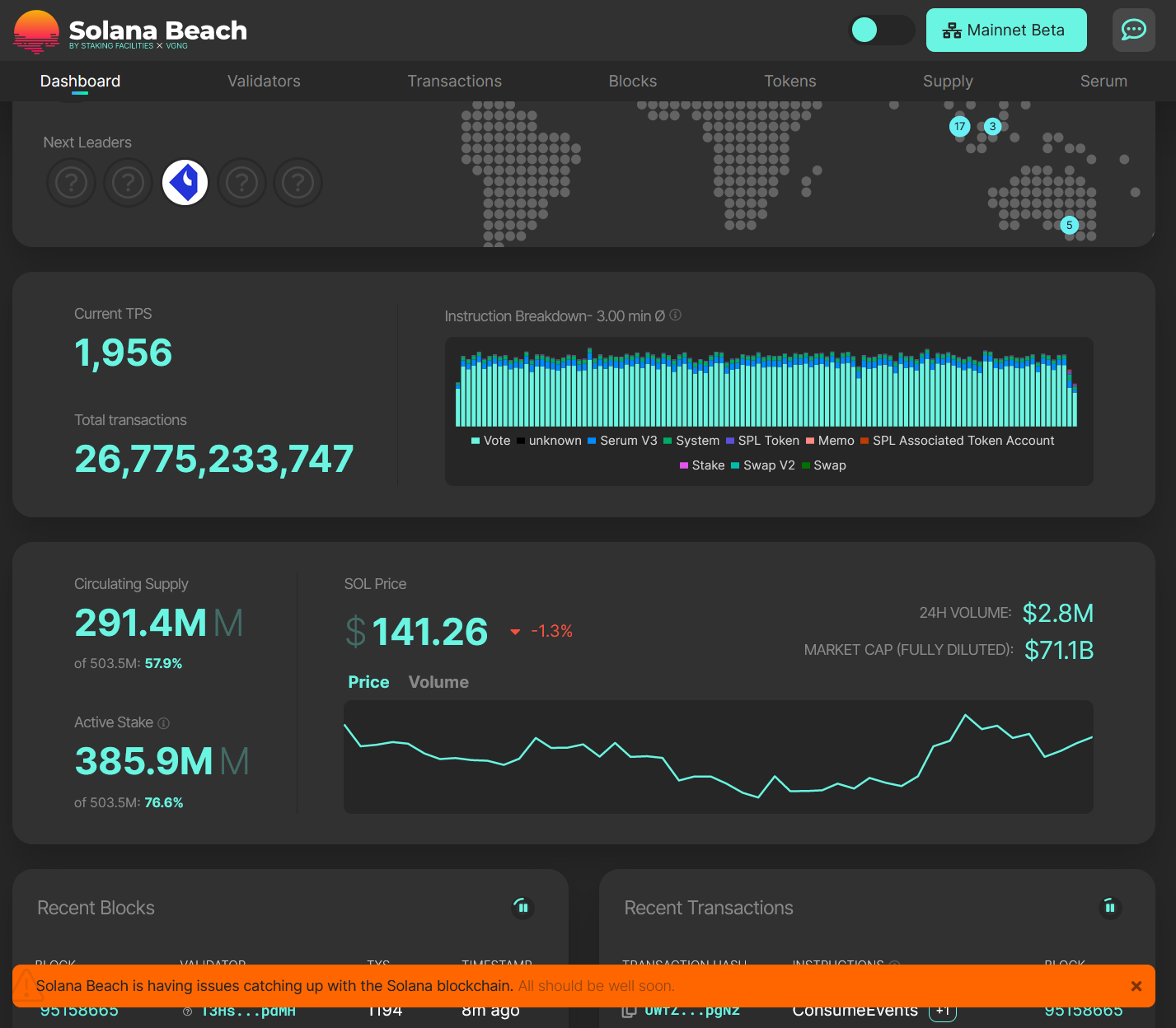The height and width of the screenshot is (1028, 1176).
Task: Click the 76.6% active stake percentage
Action: [163, 802]
